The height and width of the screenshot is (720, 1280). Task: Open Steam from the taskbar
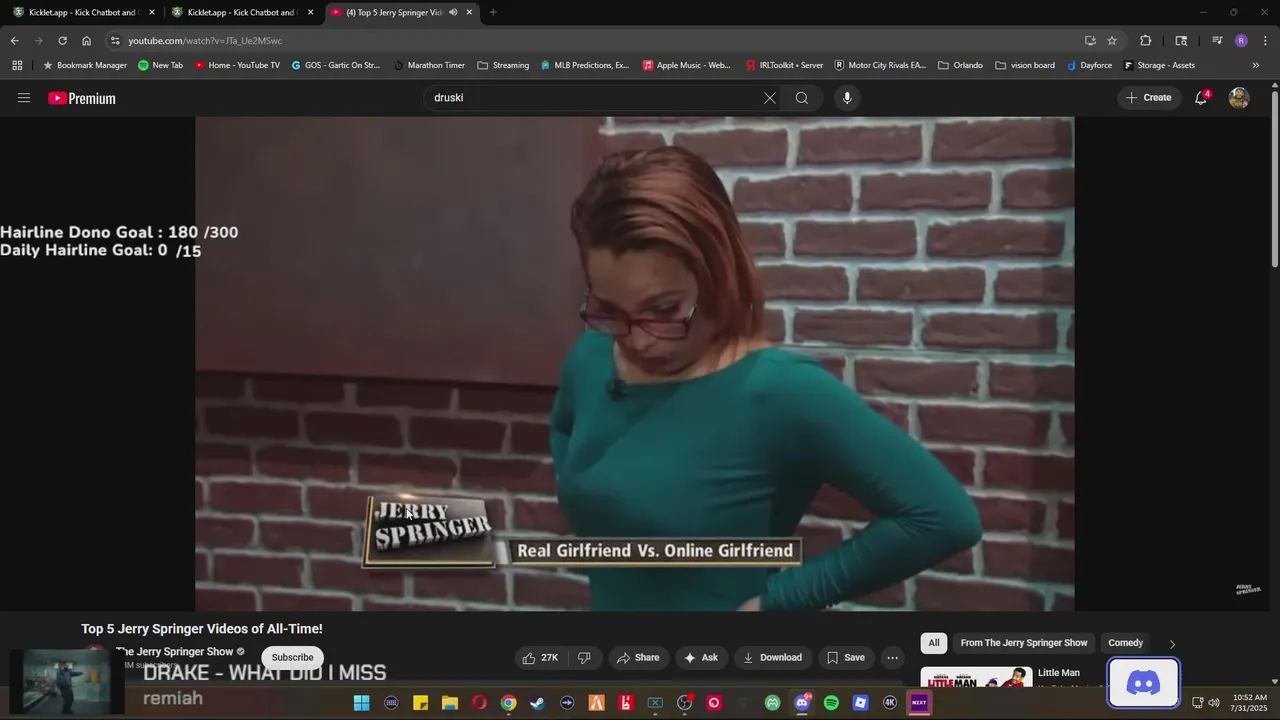pyautogui.click(x=538, y=703)
